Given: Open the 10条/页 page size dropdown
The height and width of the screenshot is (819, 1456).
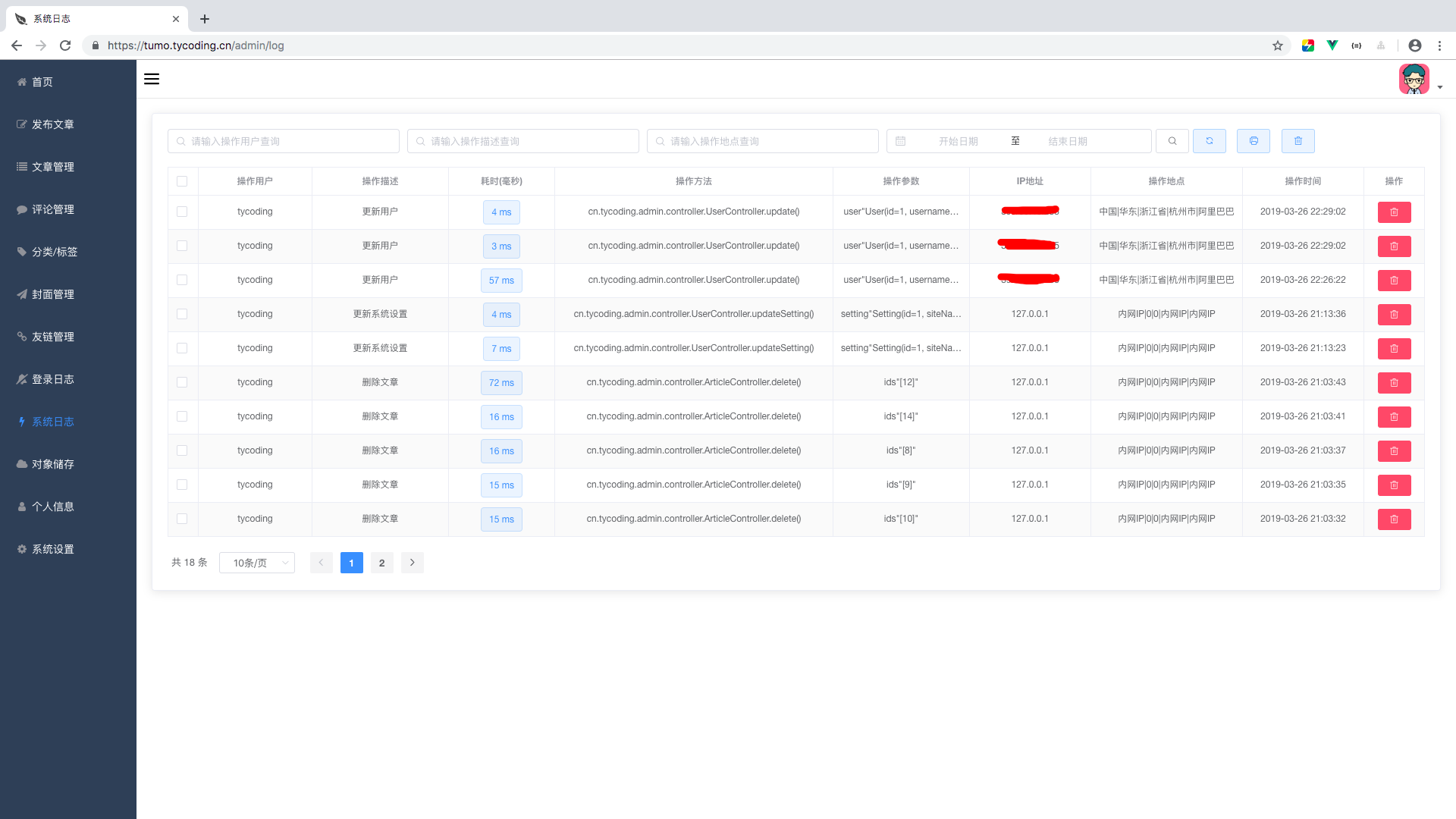Looking at the screenshot, I should pos(257,563).
